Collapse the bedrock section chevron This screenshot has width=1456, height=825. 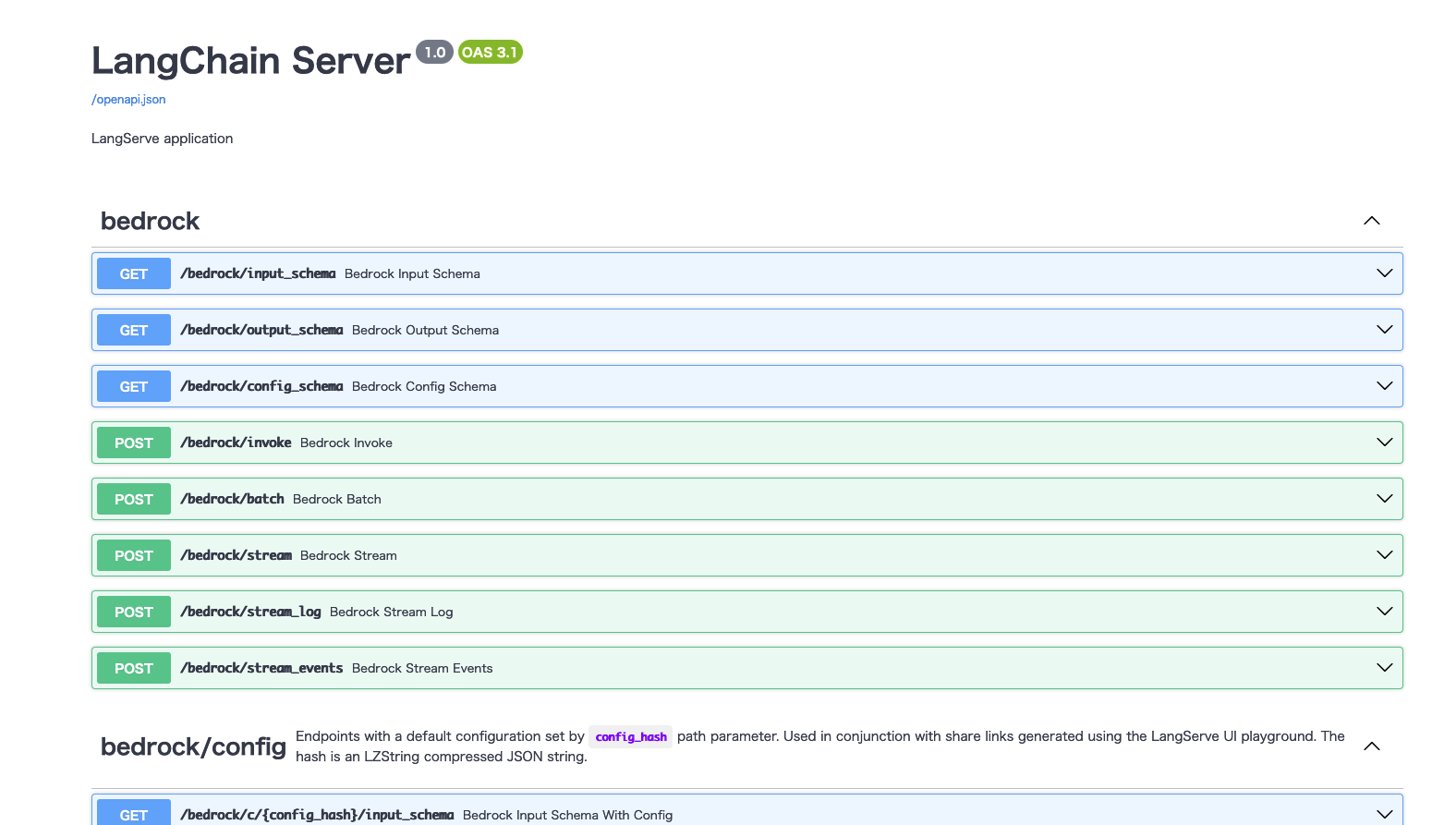1372,221
